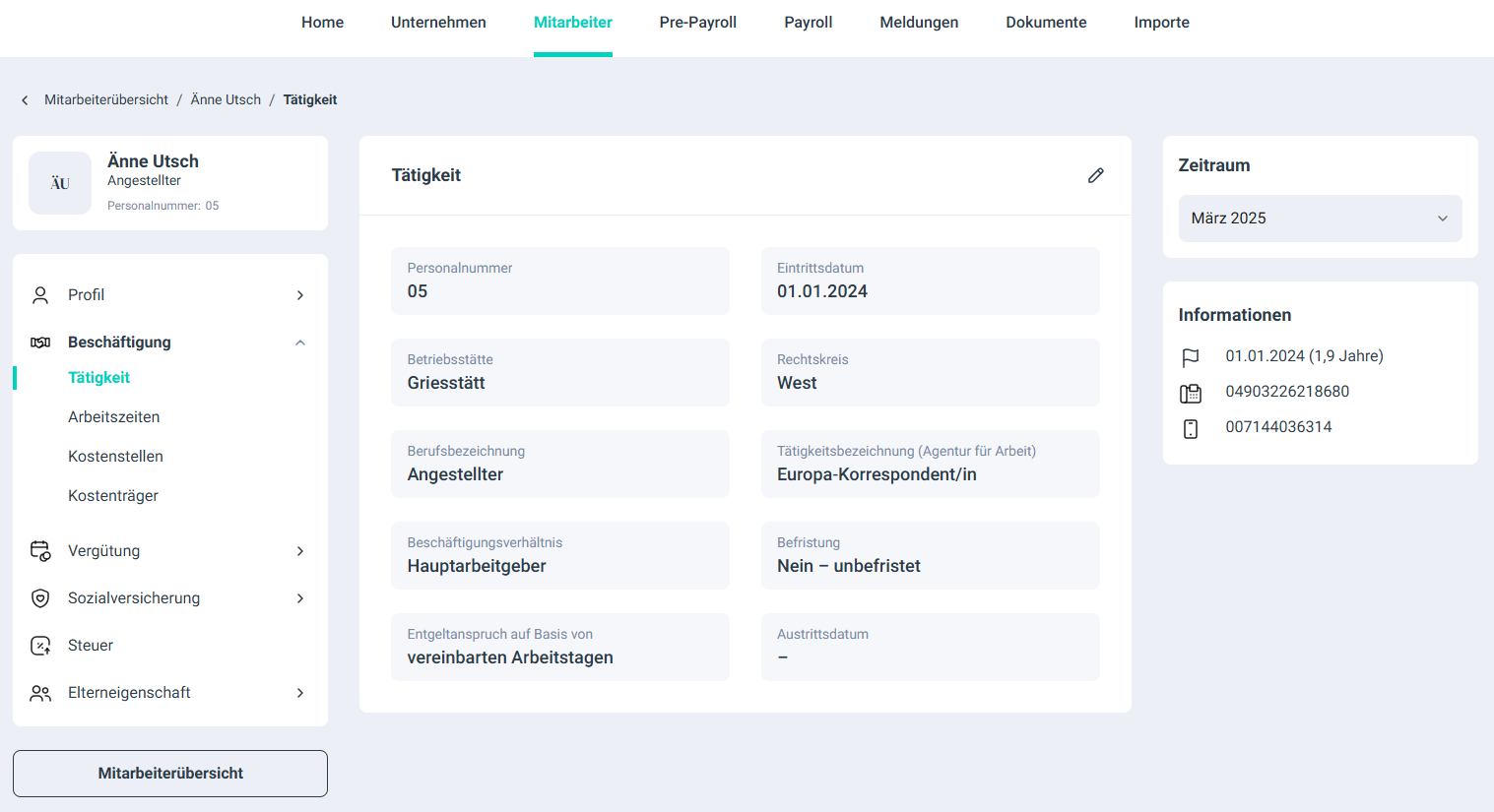The image size is (1494, 812).
Task: Click the Mitarbeiterübersicht button
Action: click(170, 774)
